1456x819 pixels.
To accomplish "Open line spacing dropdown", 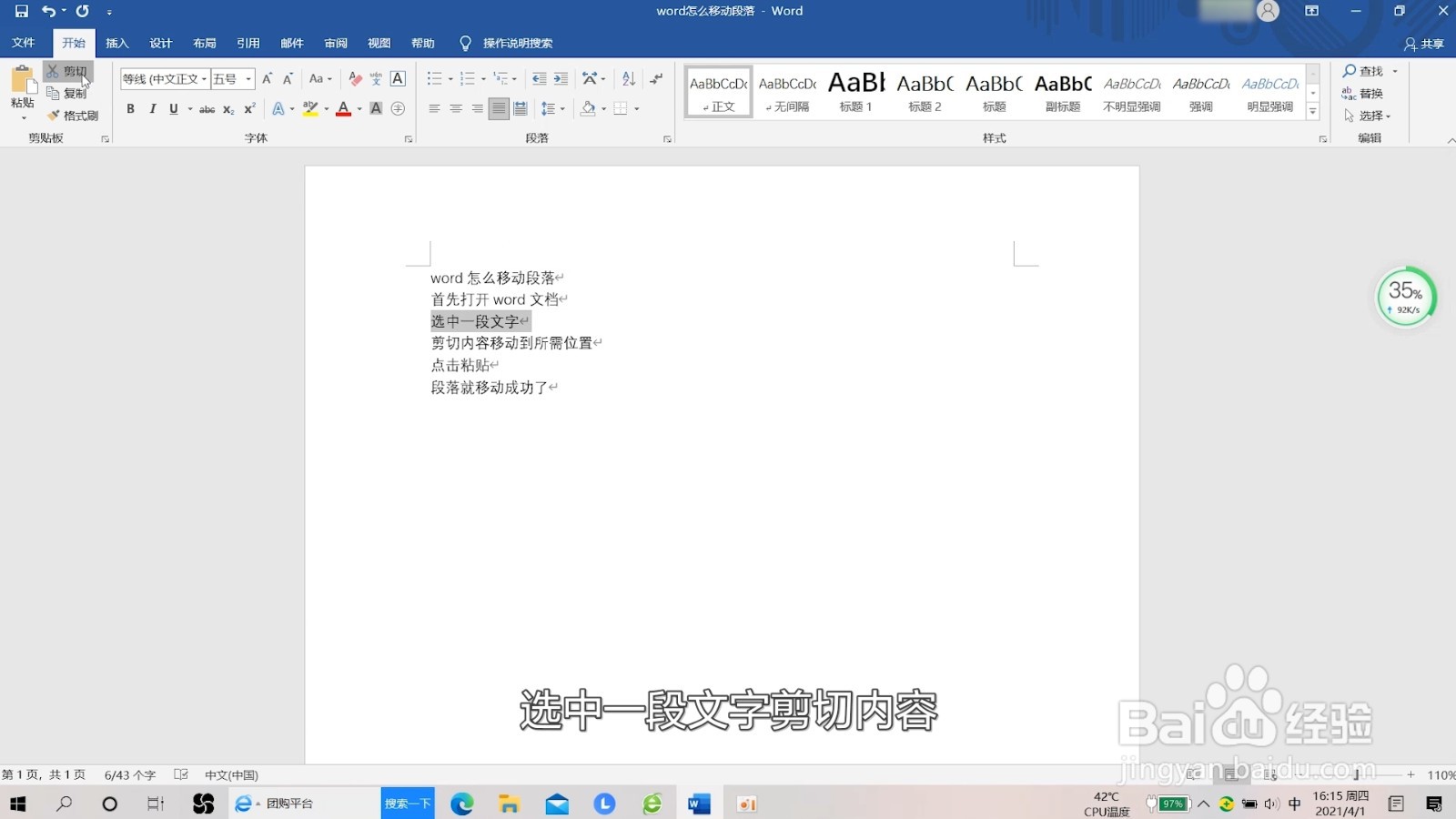I will pyautogui.click(x=552, y=109).
